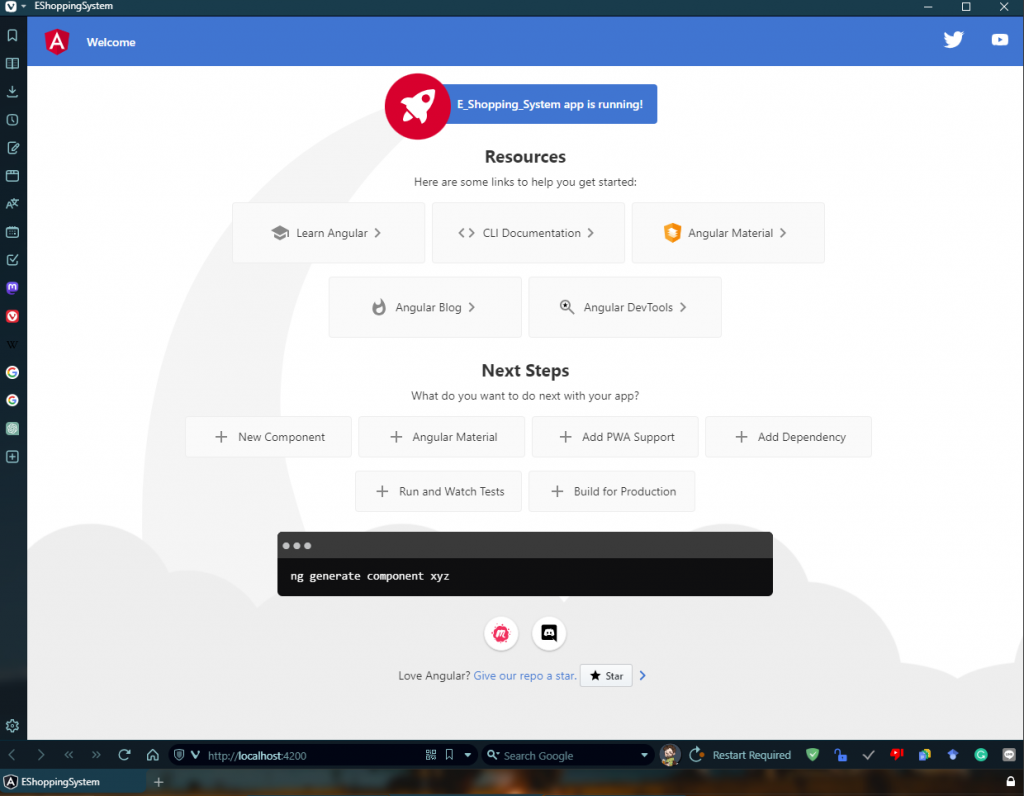This screenshot has width=1024, height=796.
Task: Go back with the back arrow
Action: (x=12, y=755)
